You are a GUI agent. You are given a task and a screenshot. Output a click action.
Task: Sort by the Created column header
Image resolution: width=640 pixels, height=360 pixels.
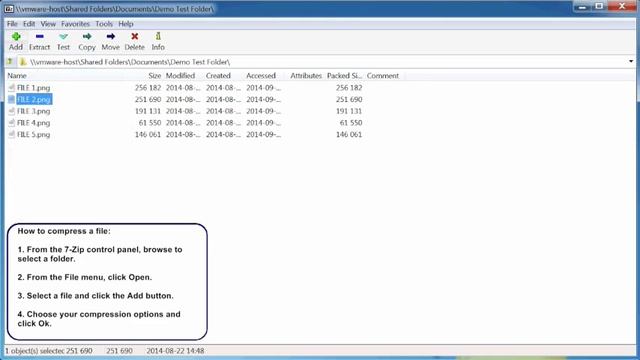click(x=218, y=76)
